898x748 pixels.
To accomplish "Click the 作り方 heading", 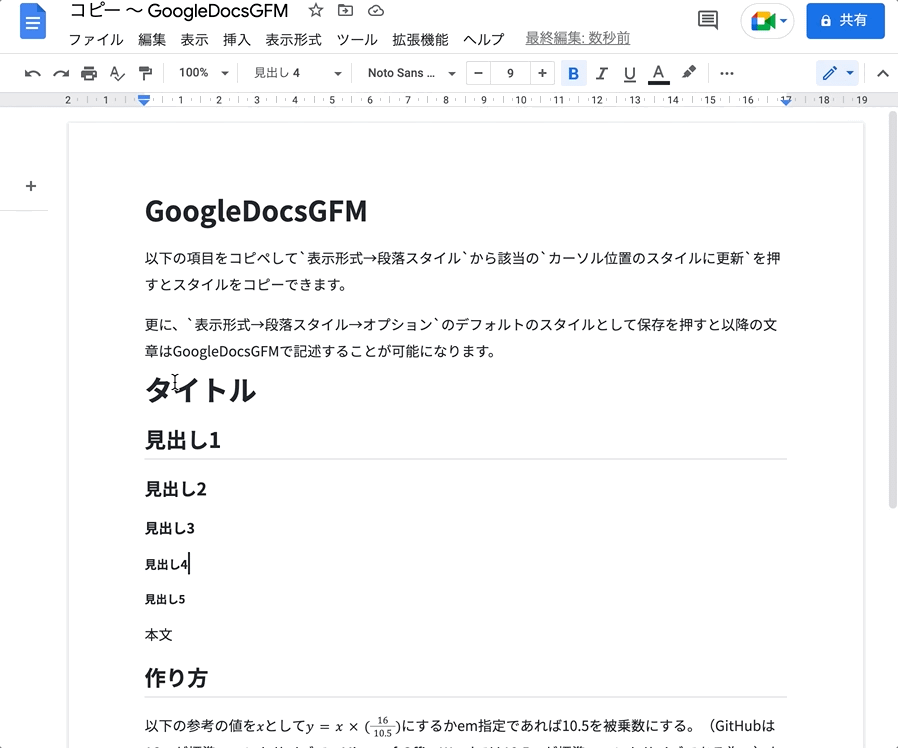I will [176, 678].
